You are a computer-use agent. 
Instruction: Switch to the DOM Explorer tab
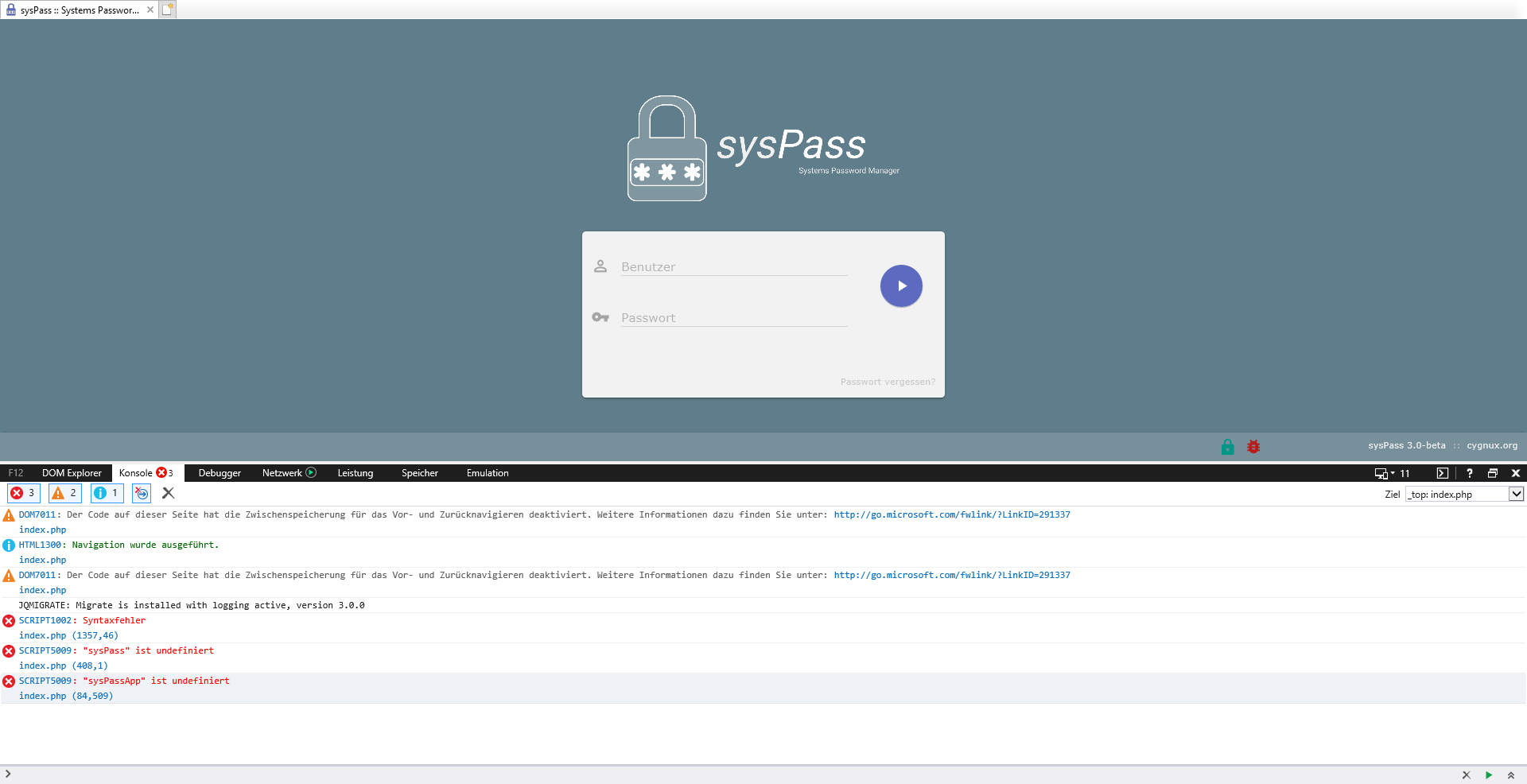(x=72, y=473)
